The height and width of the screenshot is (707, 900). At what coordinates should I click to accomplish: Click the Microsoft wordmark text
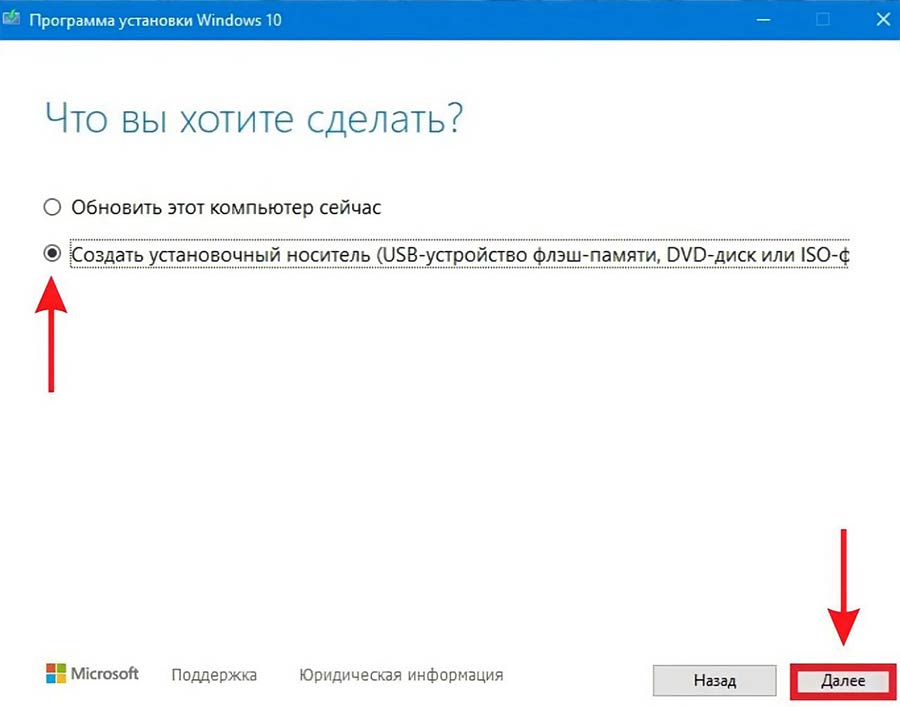coord(105,674)
